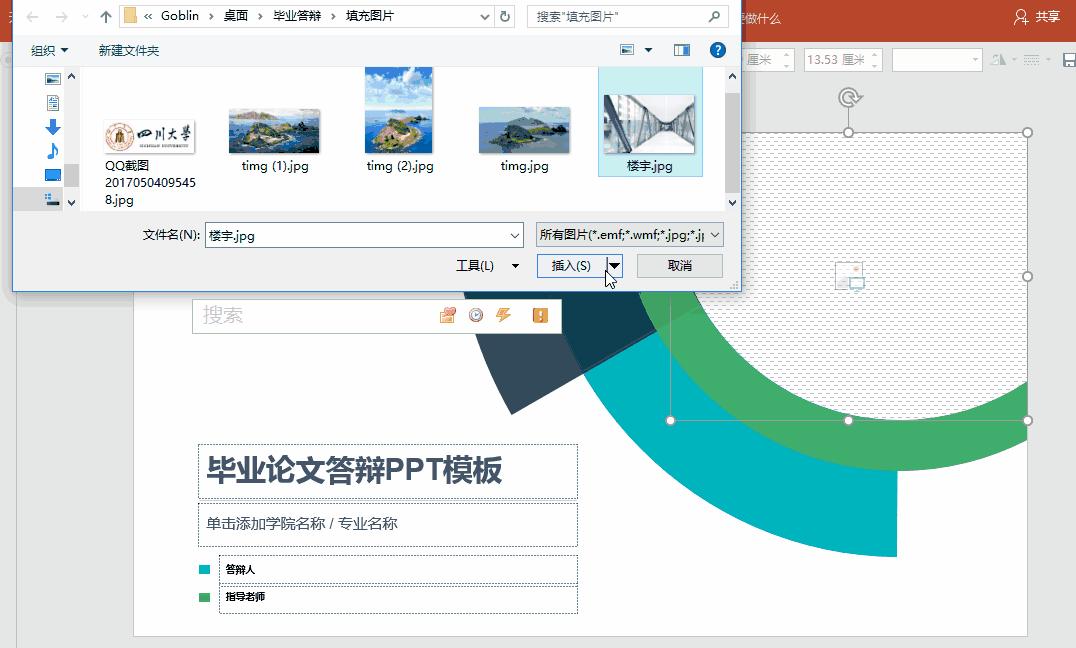Click the align lines ribbon icon
Image resolution: width=1076 pixels, height=648 pixels.
[1031, 60]
